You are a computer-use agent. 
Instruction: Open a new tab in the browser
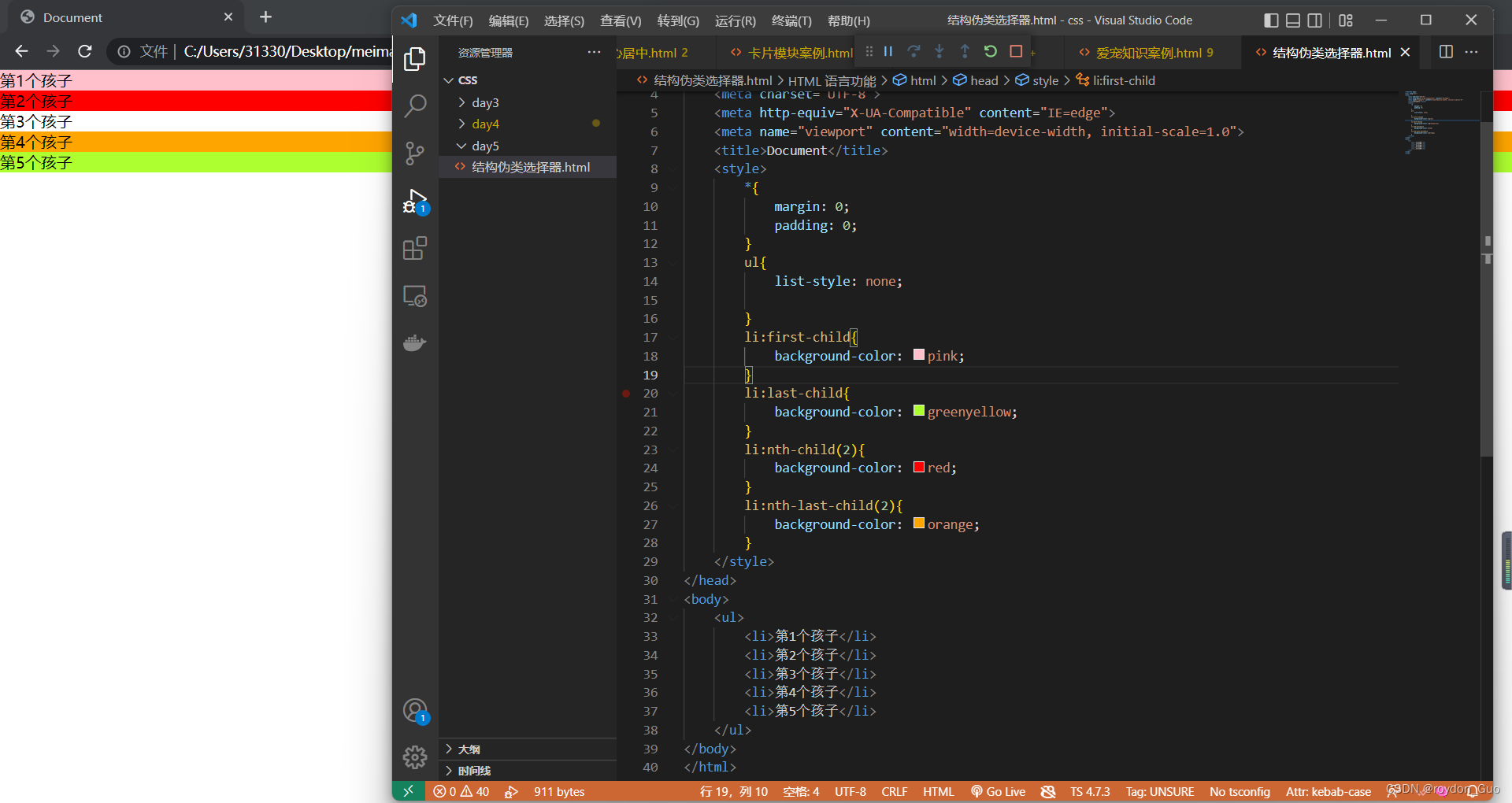tap(265, 17)
